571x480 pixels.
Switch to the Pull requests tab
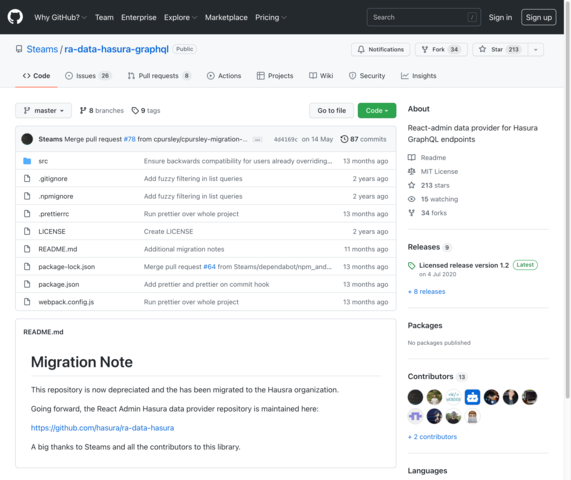click(x=159, y=76)
